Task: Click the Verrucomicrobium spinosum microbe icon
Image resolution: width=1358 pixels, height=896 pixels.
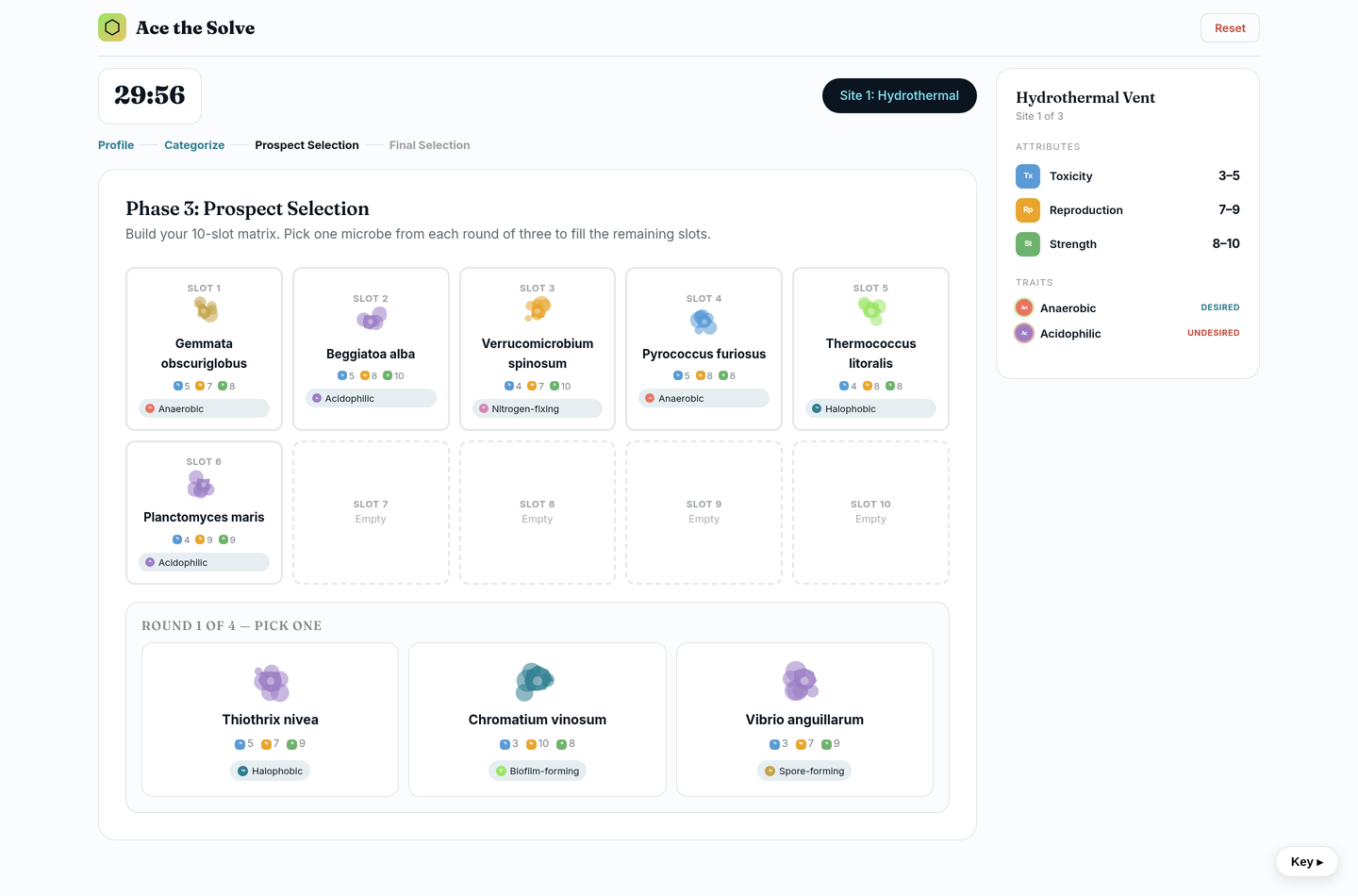Action: click(x=538, y=308)
